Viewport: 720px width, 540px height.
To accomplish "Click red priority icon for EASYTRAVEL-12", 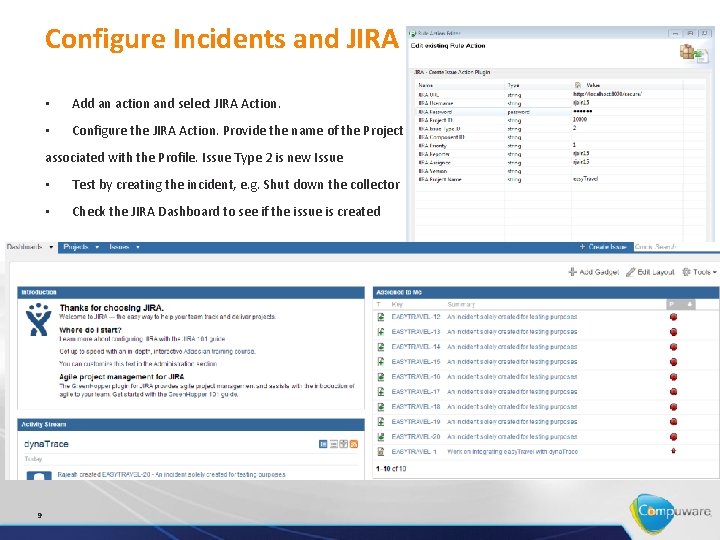I will click(x=673, y=317).
